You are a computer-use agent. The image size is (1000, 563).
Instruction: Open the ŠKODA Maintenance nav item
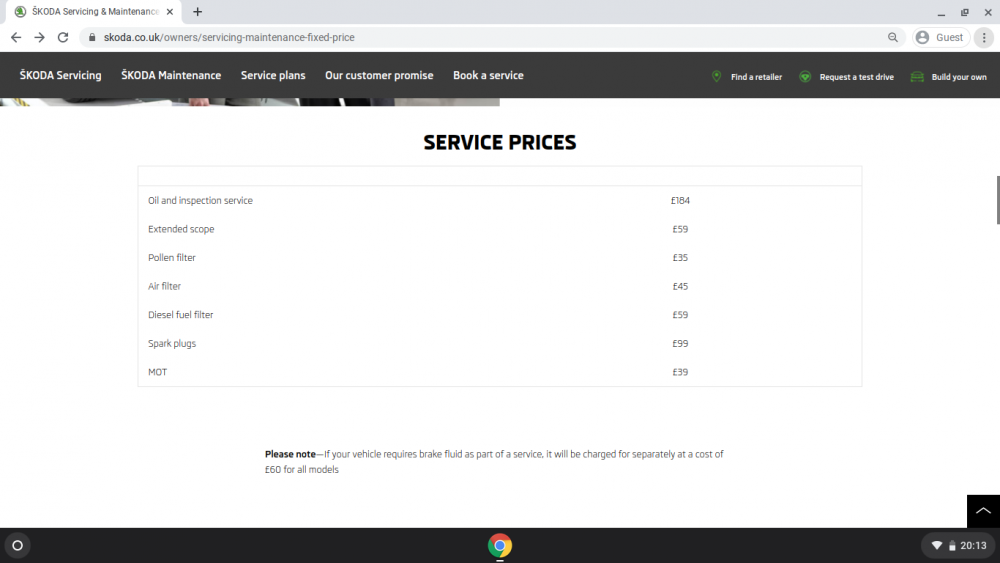coord(171,75)
